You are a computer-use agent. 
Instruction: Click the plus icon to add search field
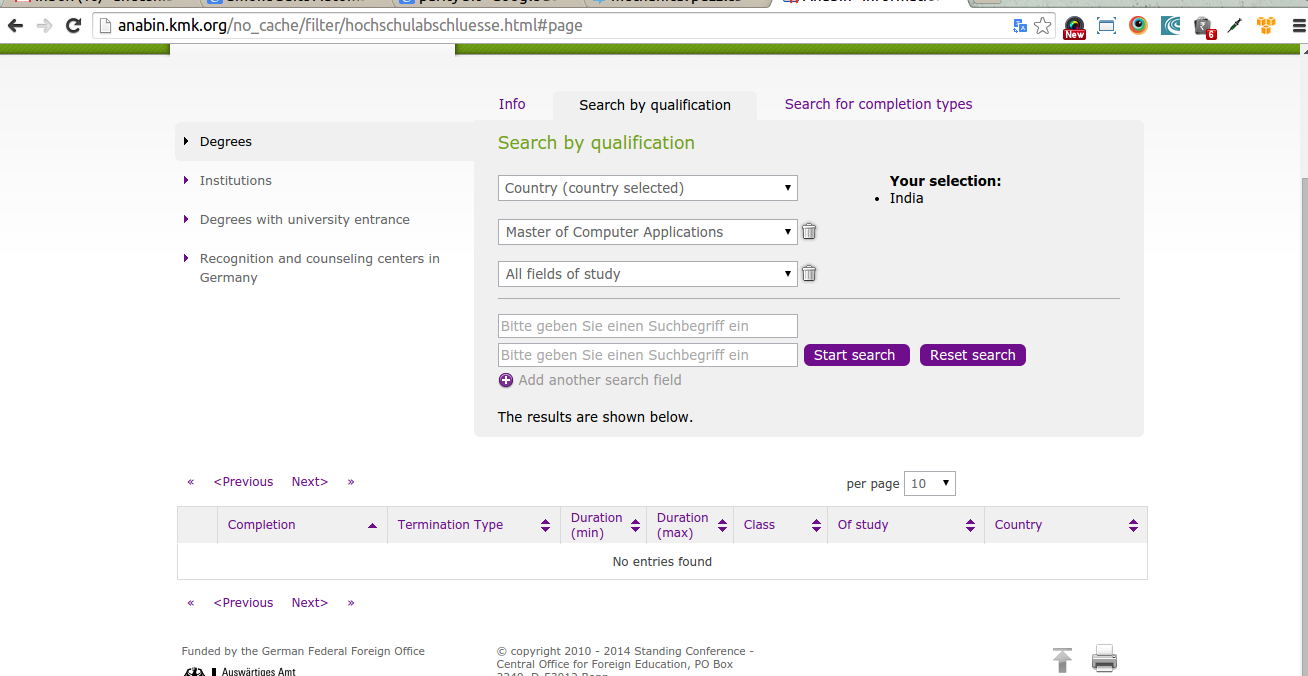click(x=506, y=380)
